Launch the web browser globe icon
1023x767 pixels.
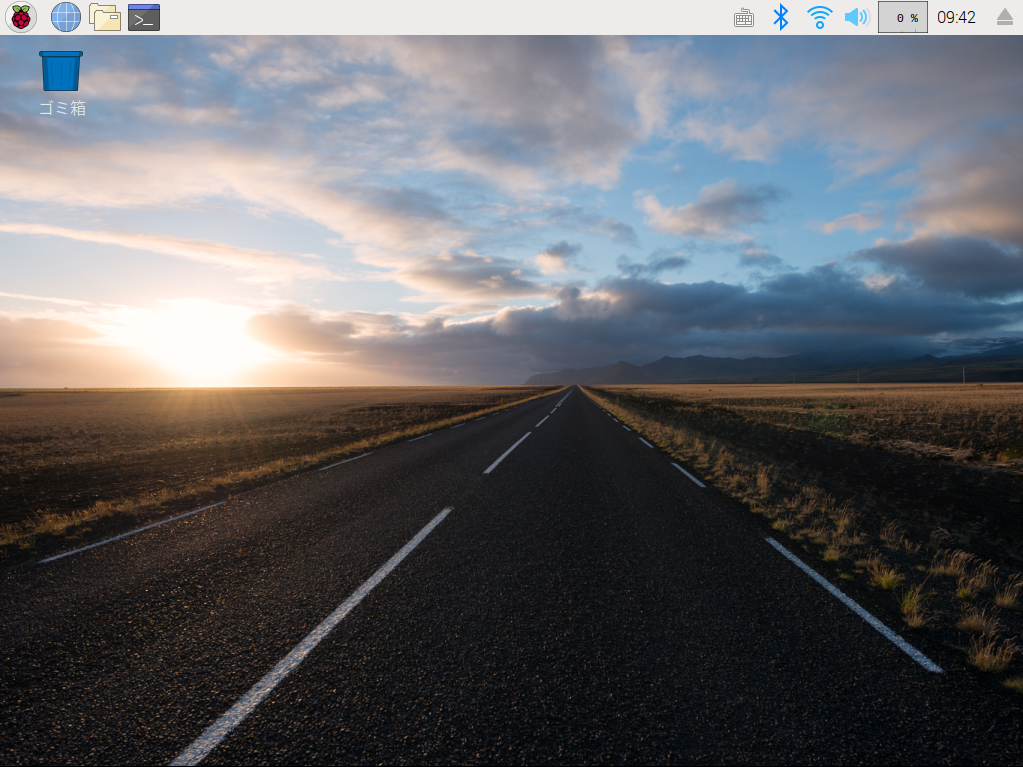click(x=65, y=17)
